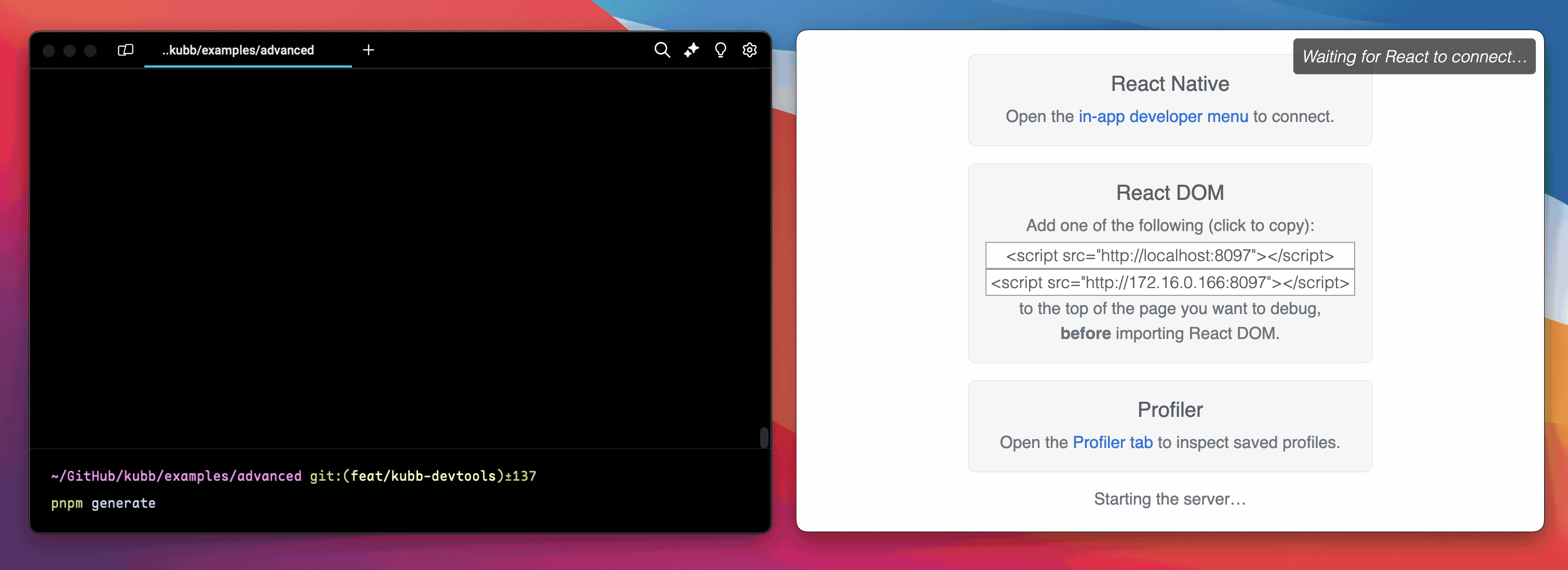Copy the 172.16.0.166:8097 script tag
1568x570 pixels.
click(x=1170, y=282)
